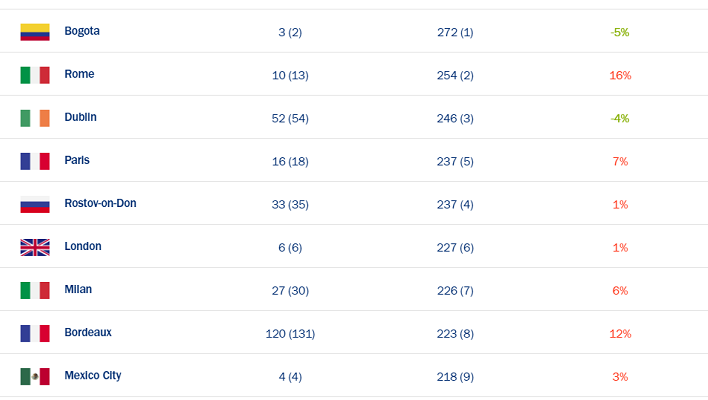Click the Mexico flag beside Mexico City
Screen dimensions: 708x400
click(35, 377)
